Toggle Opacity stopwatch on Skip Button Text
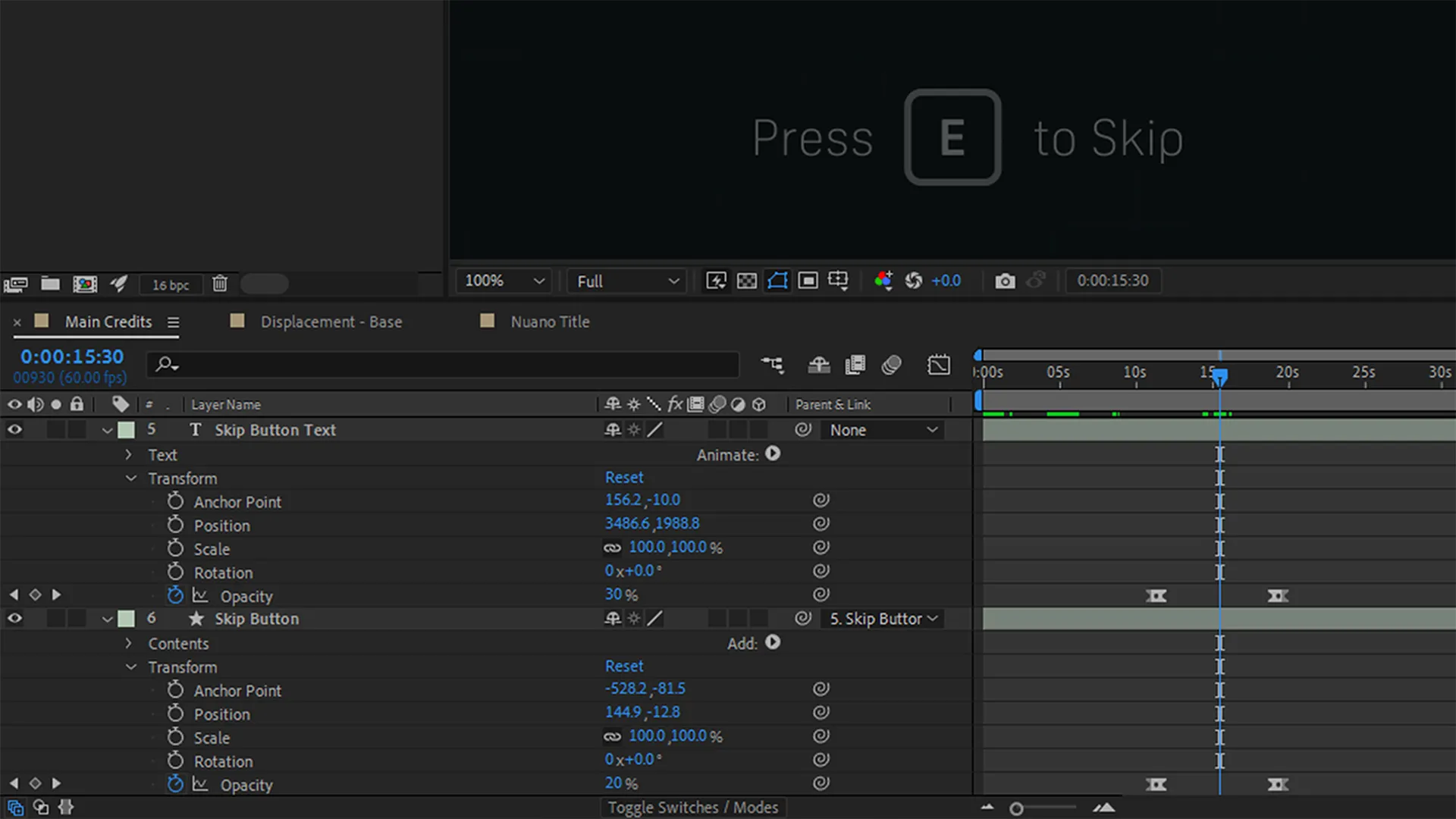This screenshot has width=1456, height=819. click(x=175, y=595)
